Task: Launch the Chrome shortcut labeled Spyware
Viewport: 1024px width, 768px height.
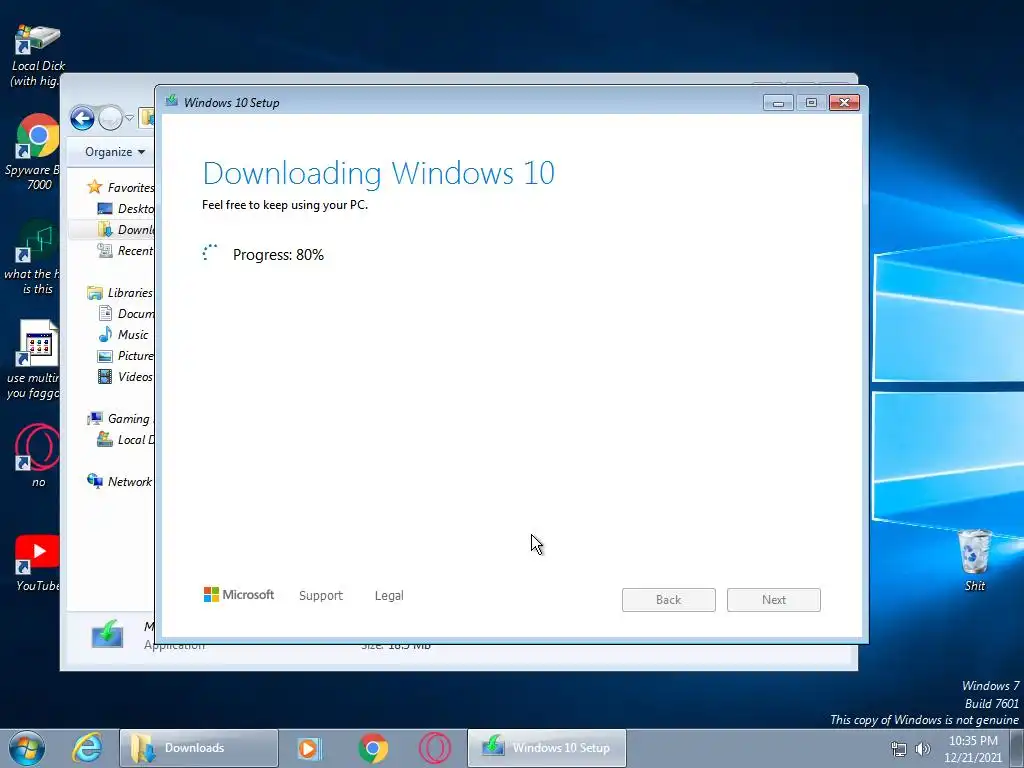Action: coord(37,152)
